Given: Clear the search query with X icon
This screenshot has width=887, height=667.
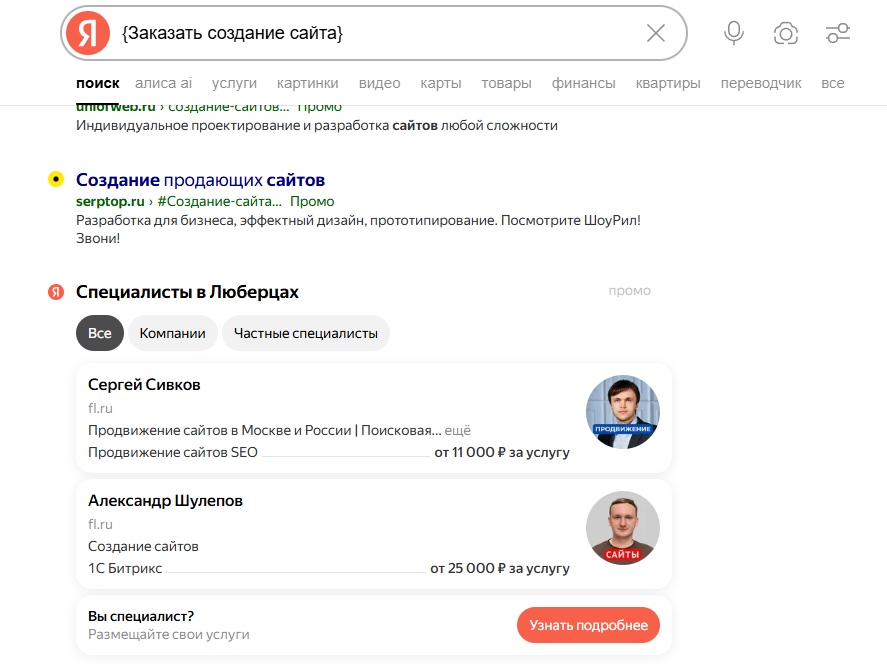Looking at the screenshot, I should (656, 33).
